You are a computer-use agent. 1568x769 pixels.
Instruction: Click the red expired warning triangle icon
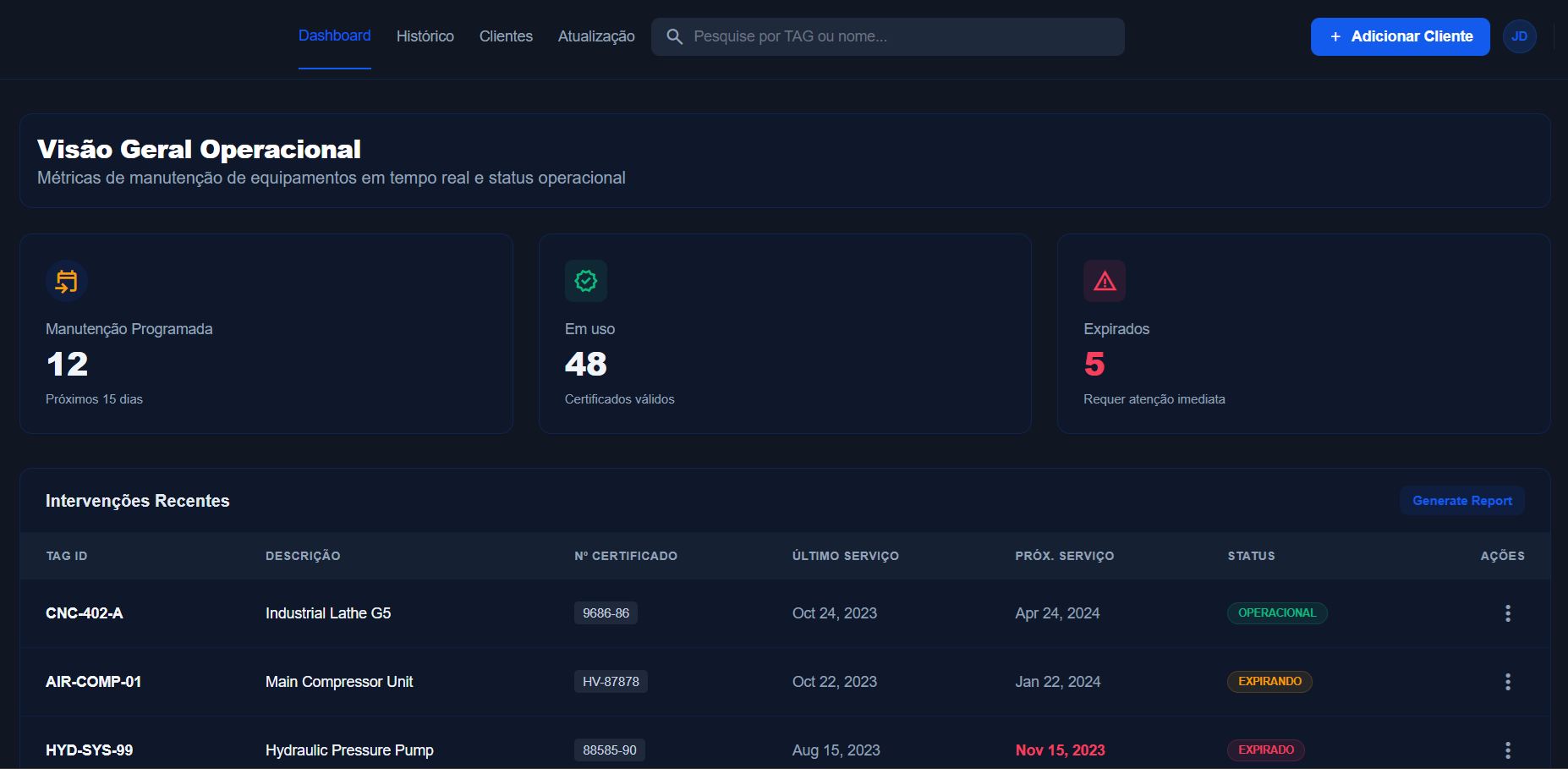(x=1105, y=281)
